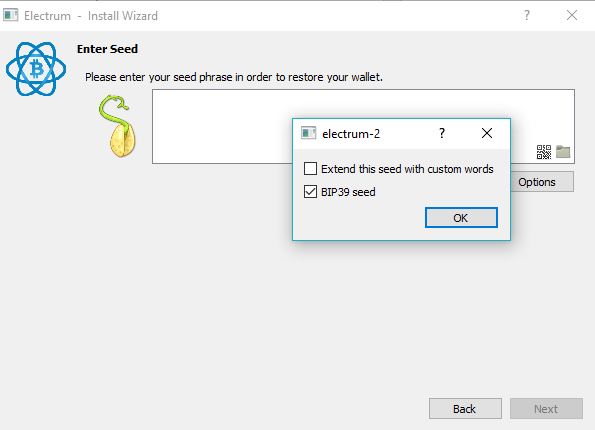The image size is (595, 430).
Task: Click the Electrum window icon in title bar
Action: 11,15
